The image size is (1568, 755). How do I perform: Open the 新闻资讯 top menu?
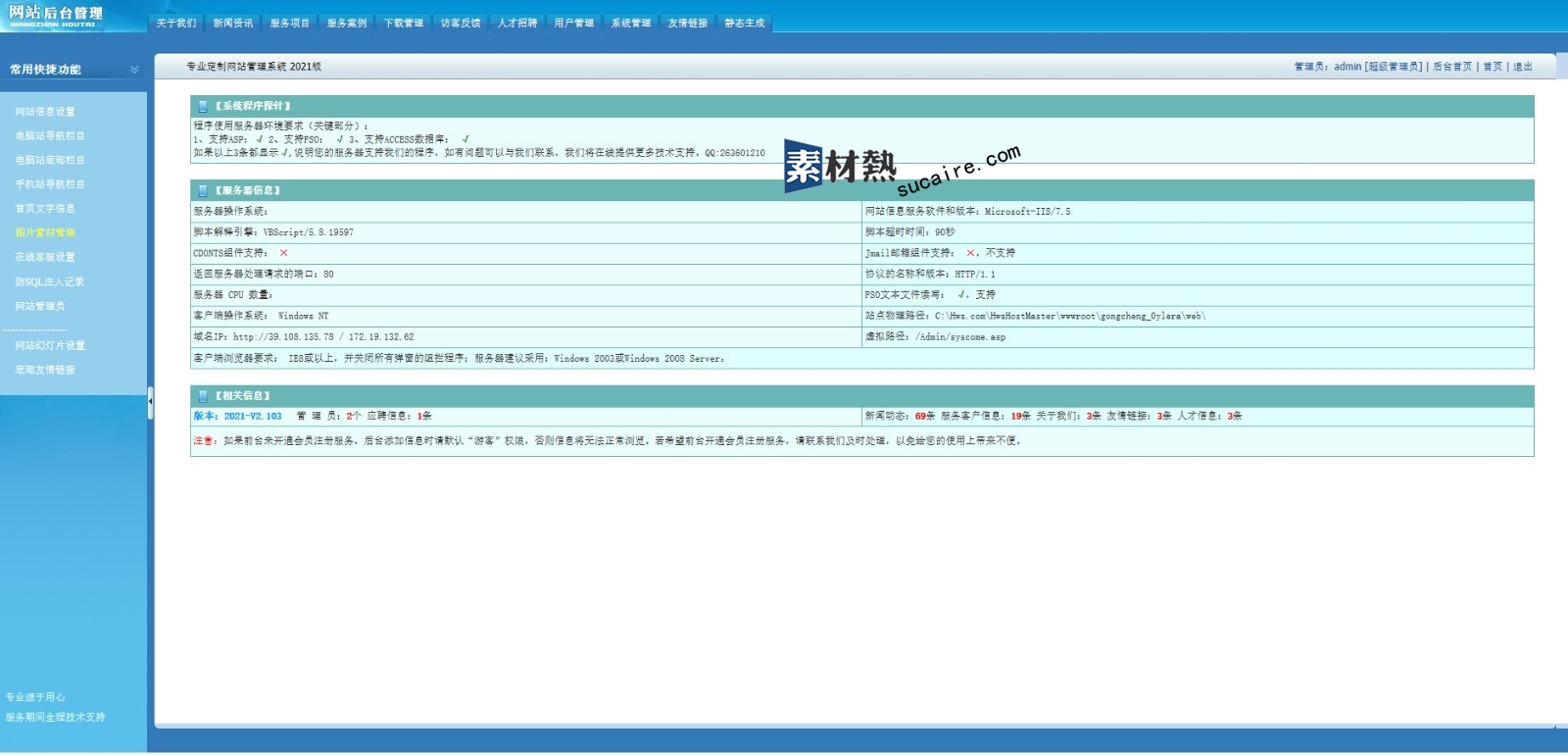coord(233,23)
